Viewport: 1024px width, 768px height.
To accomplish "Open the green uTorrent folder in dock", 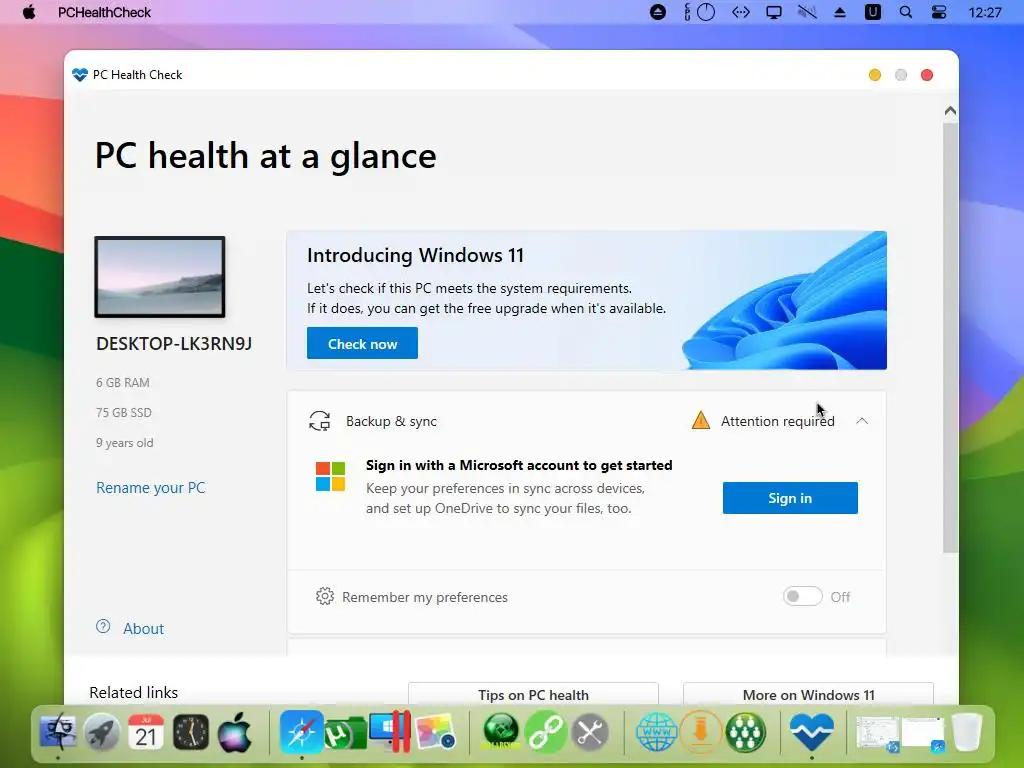I will [x=345, y=733].
